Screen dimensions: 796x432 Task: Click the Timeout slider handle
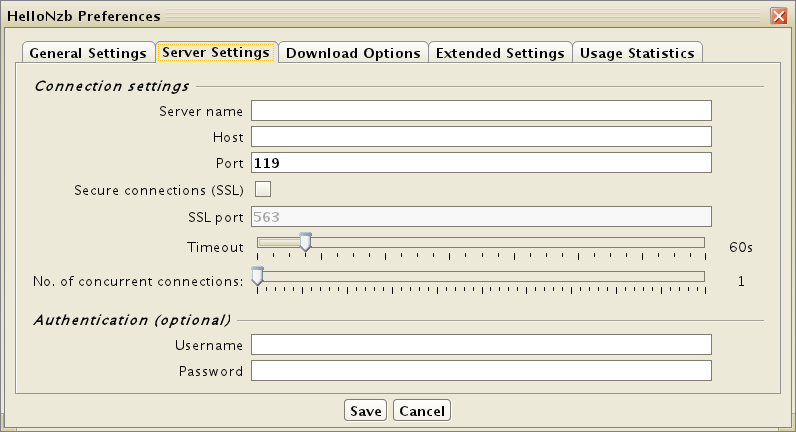click(x=305, y=242)
